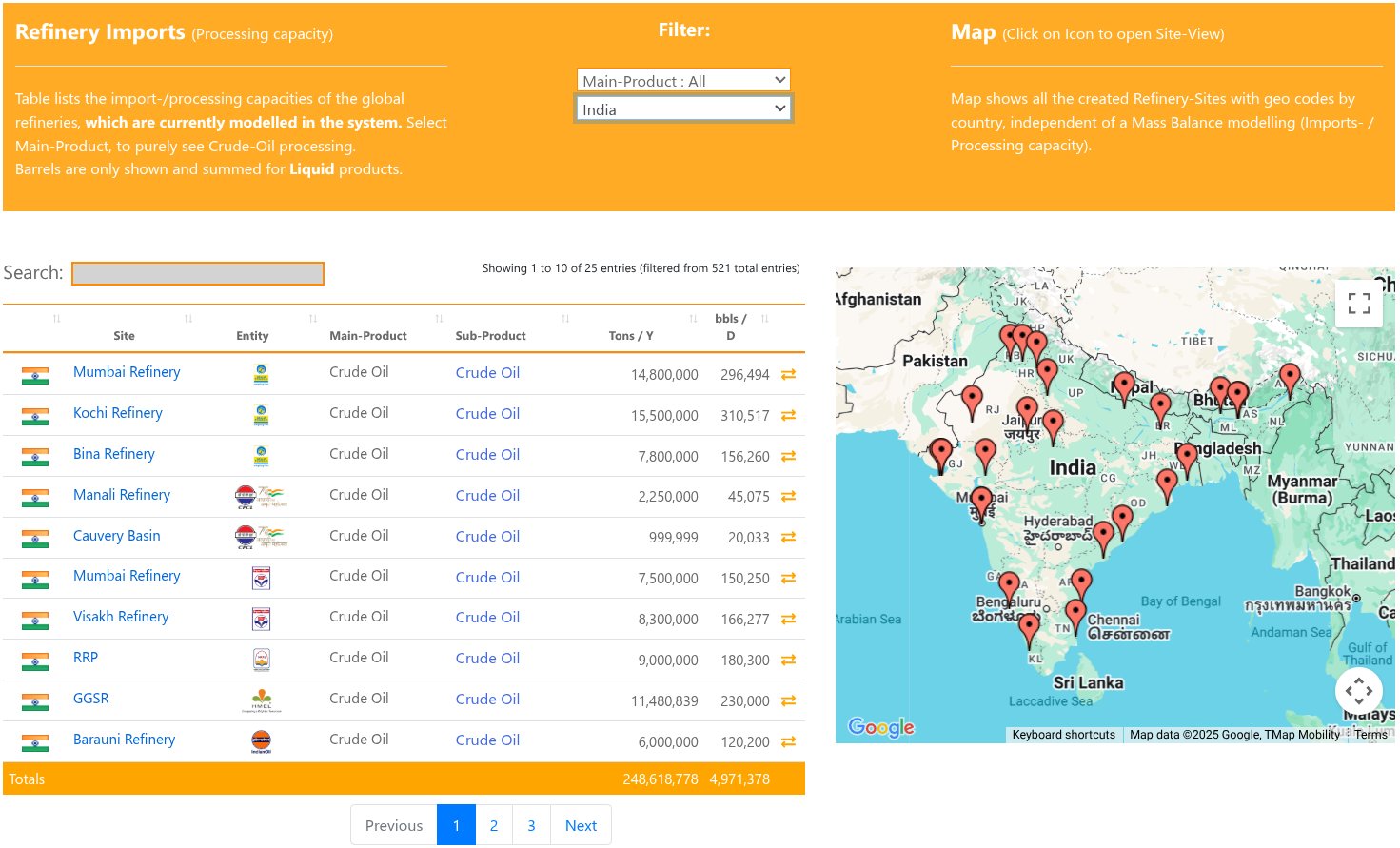Go to page 2 of results
This screenshot has height=848, width=1400.
(x=493, y=825)
